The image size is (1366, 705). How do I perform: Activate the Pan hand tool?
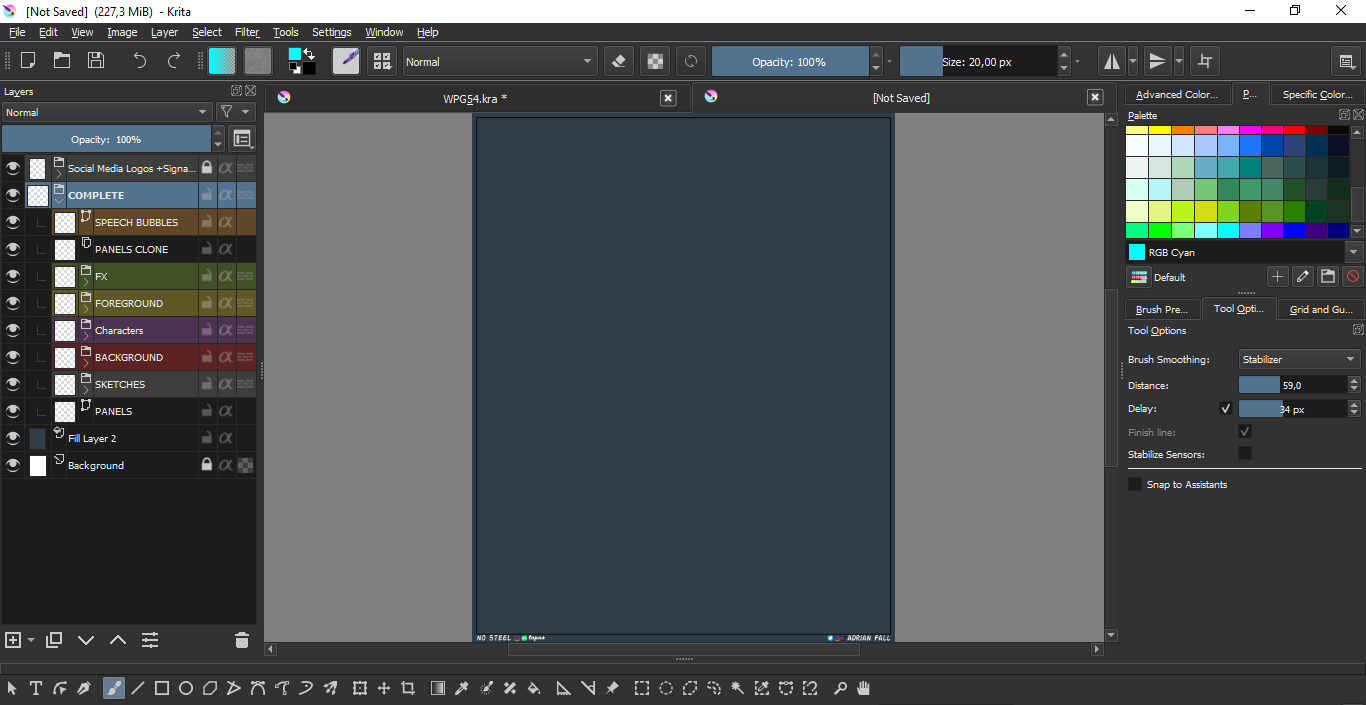pyautogui.click(x=864, y=688)
